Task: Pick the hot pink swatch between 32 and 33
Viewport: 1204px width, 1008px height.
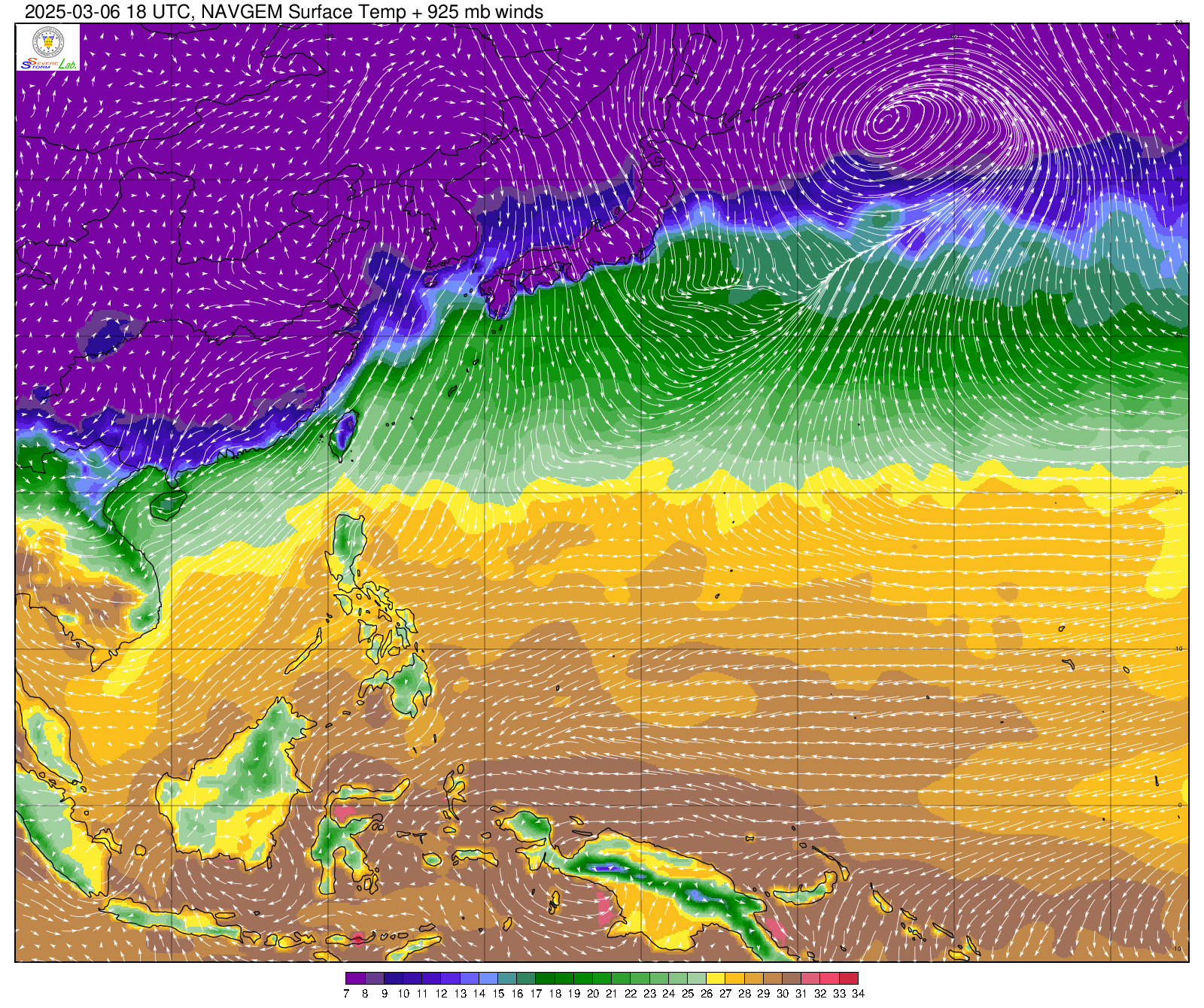Action: [830, 978]
